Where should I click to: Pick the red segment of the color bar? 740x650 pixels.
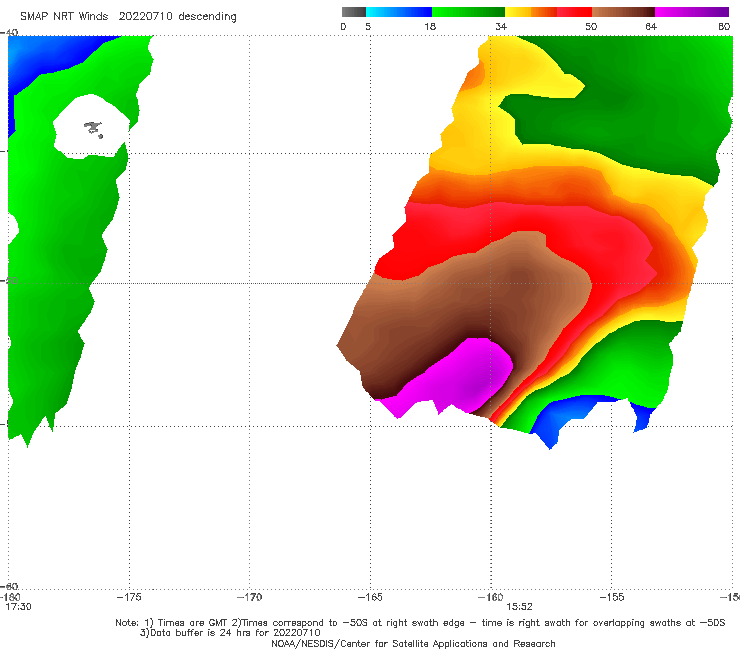pos(575,12)
